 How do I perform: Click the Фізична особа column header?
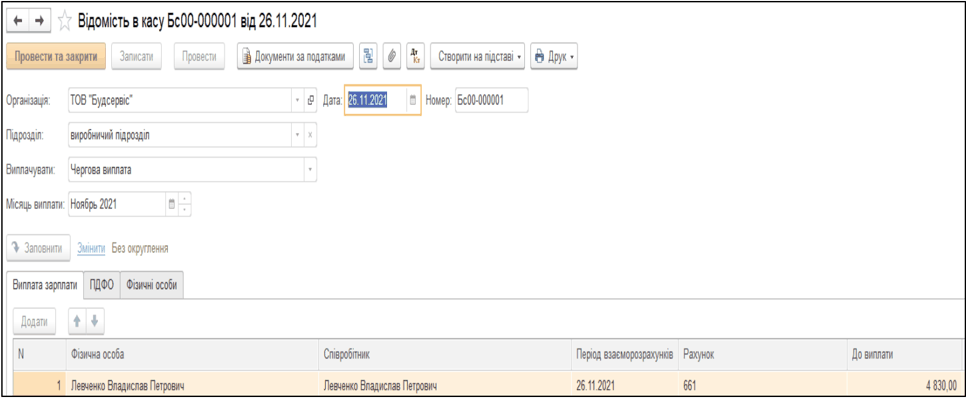coord(192,355)
